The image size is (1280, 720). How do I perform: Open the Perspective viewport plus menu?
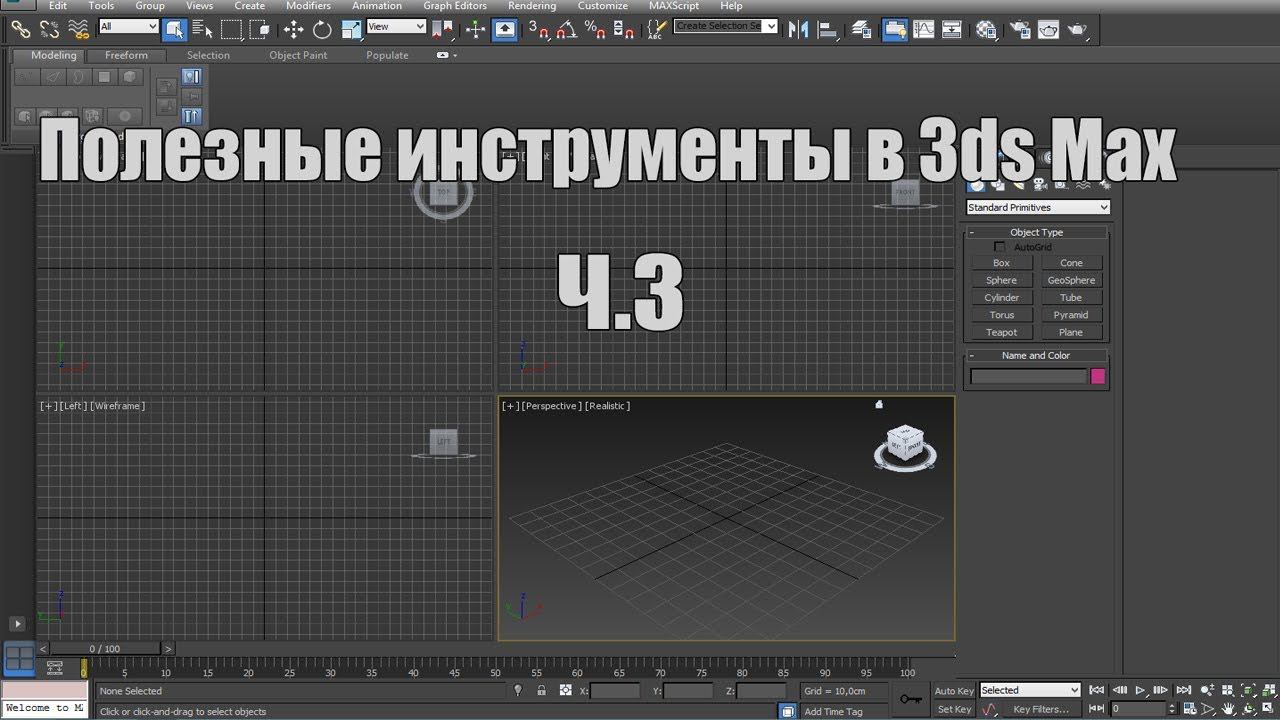(510, 406)
